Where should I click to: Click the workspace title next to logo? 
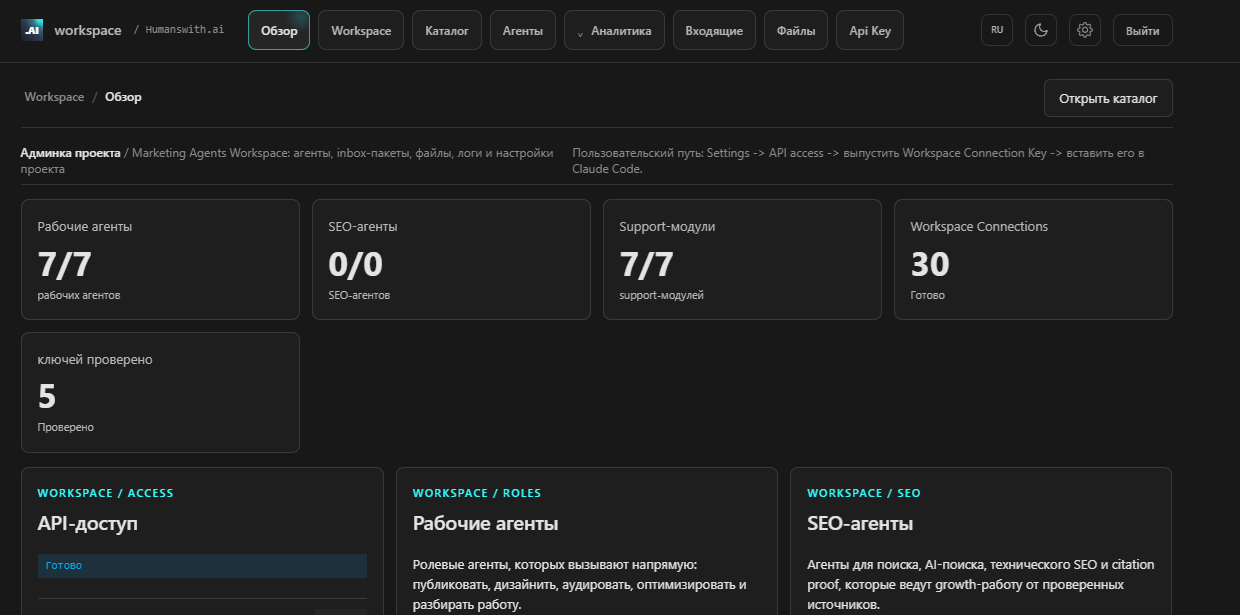88,31
